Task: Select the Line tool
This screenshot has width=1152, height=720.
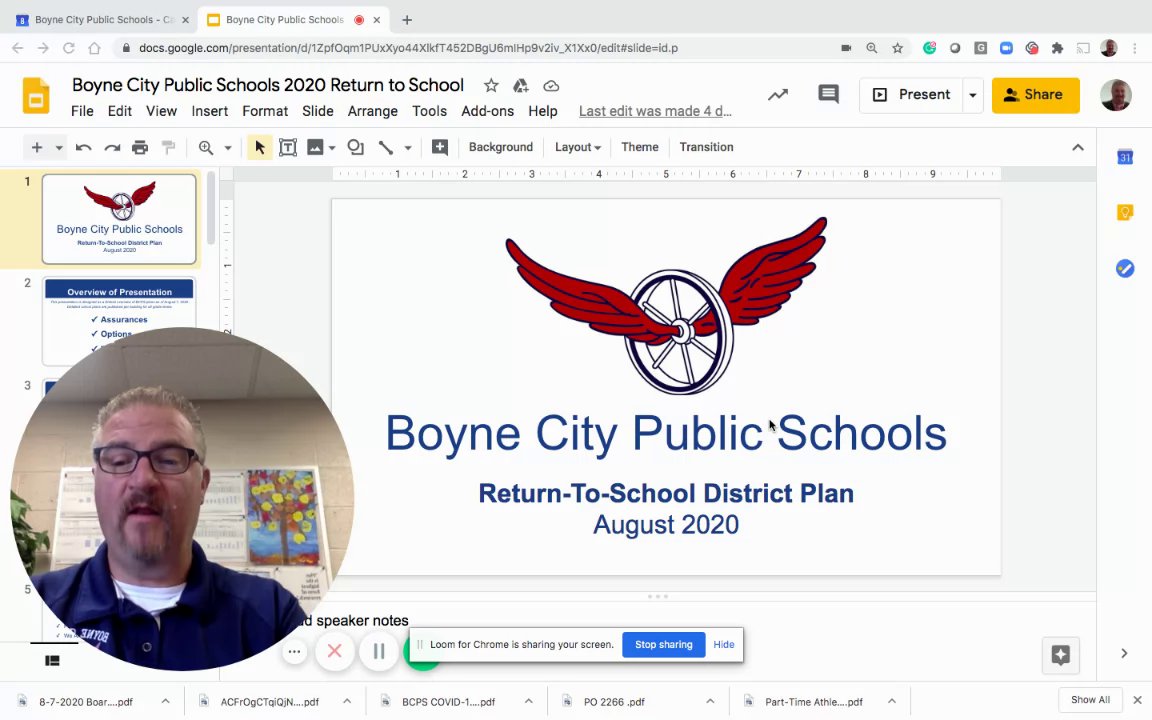Action: 386,148
